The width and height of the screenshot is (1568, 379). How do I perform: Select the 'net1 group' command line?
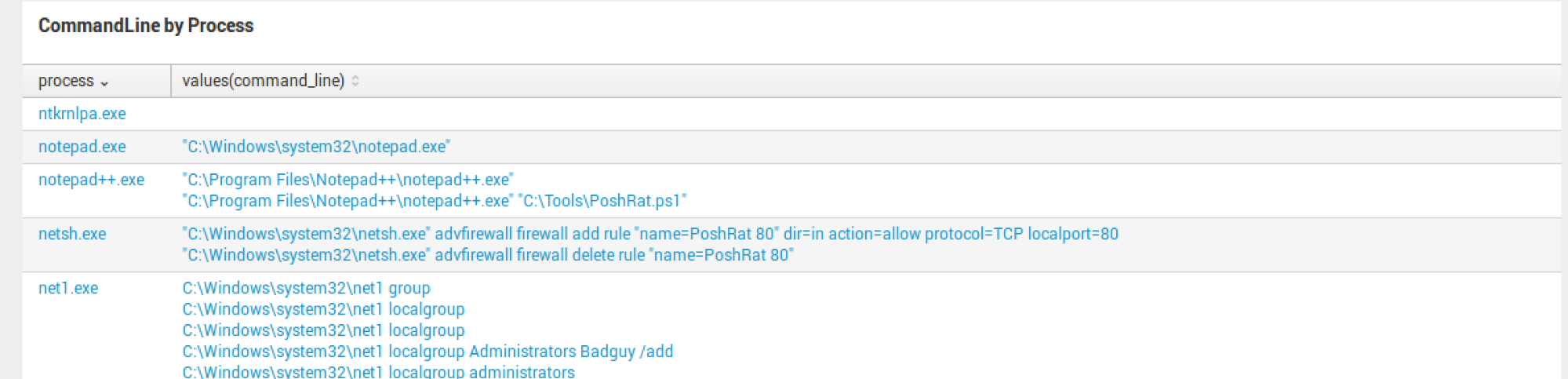pos(306,288)
